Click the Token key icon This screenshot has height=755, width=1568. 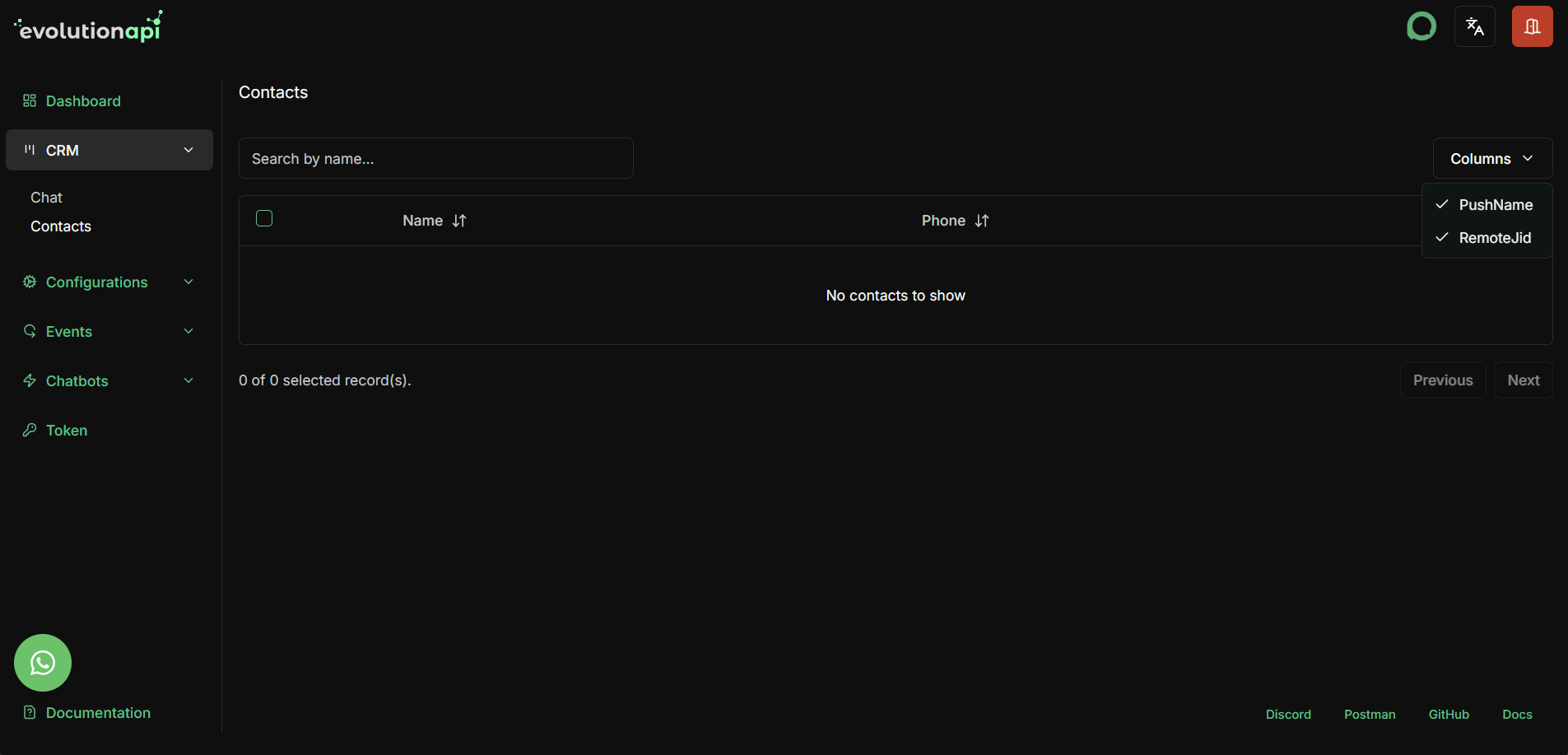coord(30,430)
